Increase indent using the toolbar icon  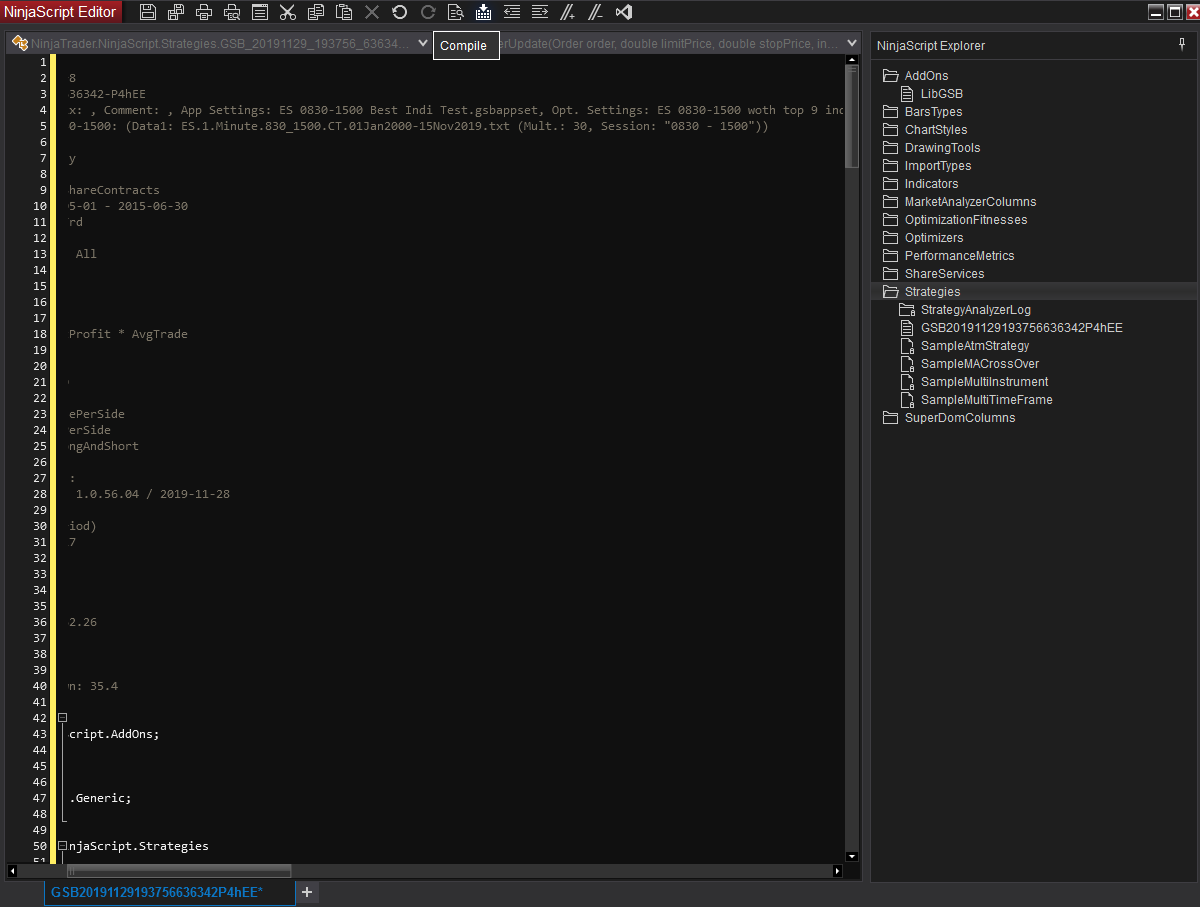pos(540,12)
